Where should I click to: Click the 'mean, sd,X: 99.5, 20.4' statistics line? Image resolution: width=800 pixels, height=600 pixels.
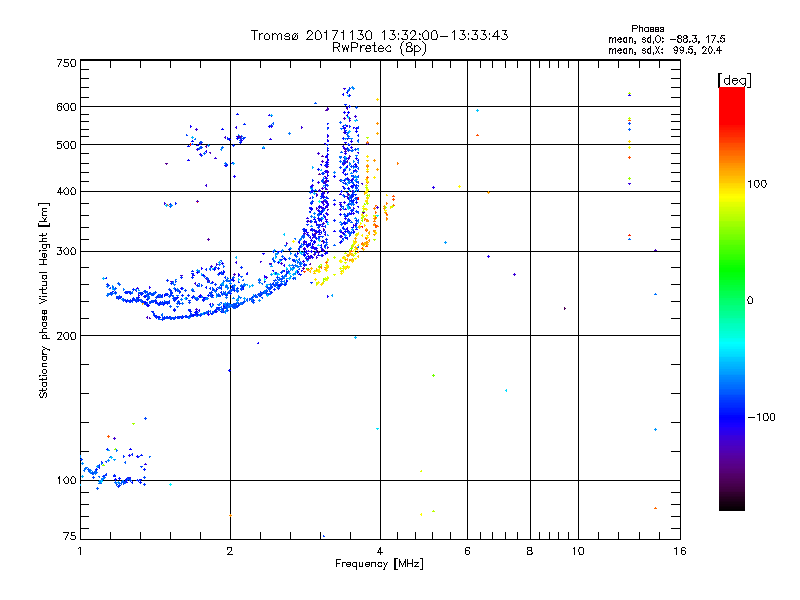tap(665, 50)
